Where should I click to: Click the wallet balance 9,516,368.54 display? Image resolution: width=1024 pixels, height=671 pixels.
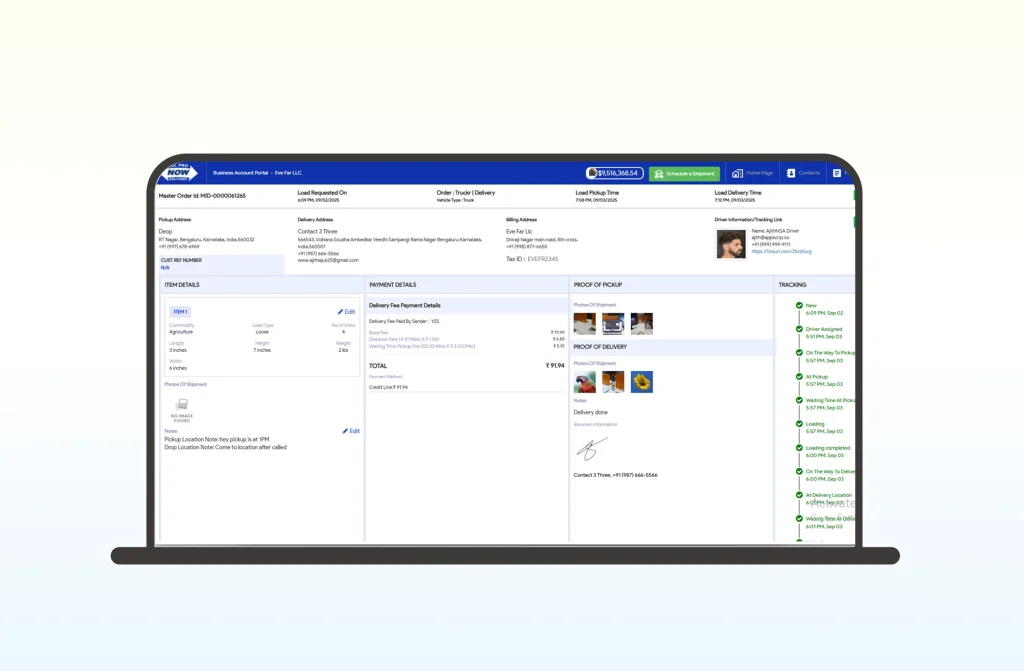tap(614, 173)
